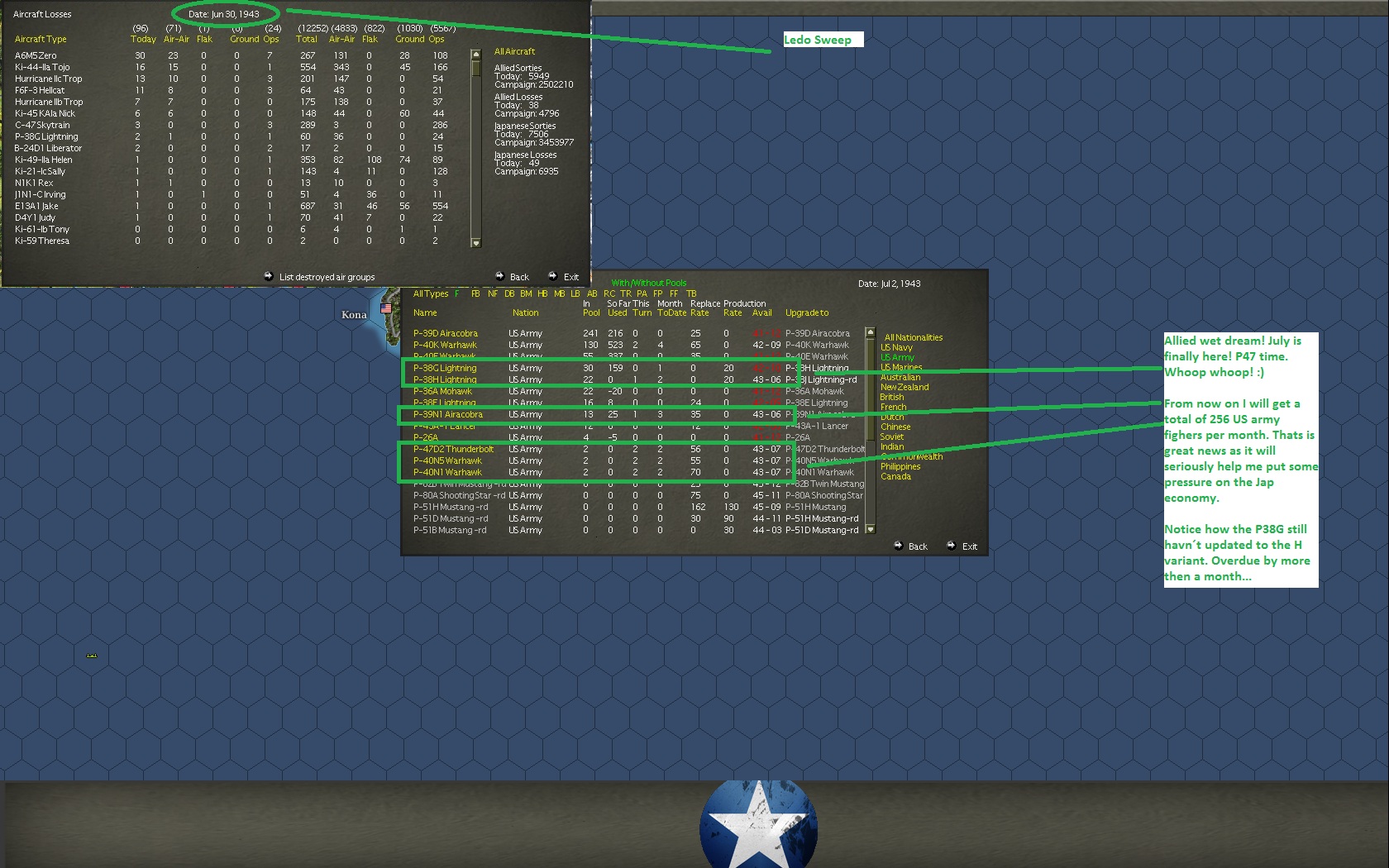Image resolution: width=1389 pixels, height=868 pixels.
Task: Sort pool list by Name column header
Action: (425, 312)
